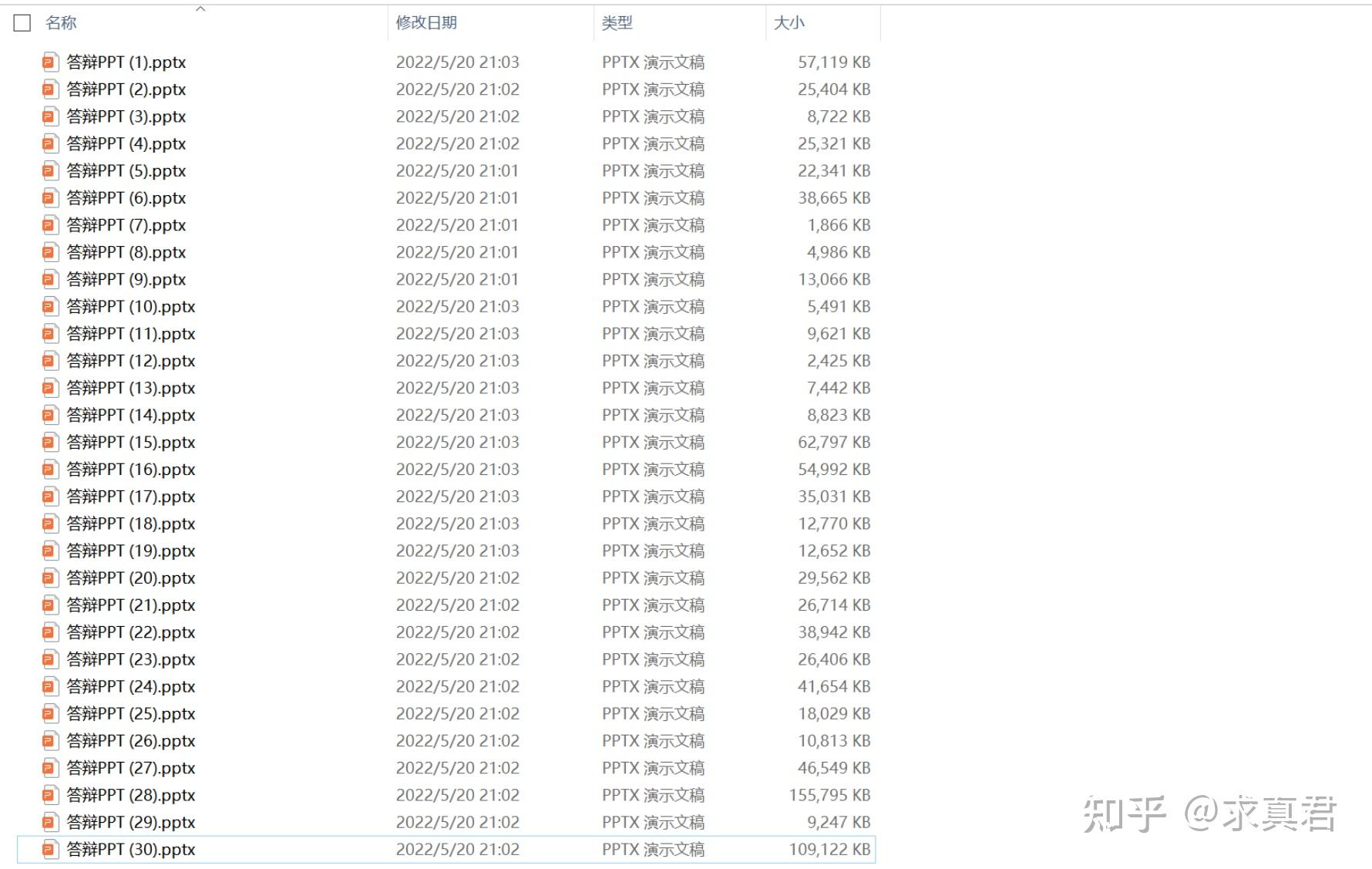Pick the PowerPoint icon beside 答辩PPT (11).pptx
This screenshot has width=1372, height=869.
coord(50,333)
